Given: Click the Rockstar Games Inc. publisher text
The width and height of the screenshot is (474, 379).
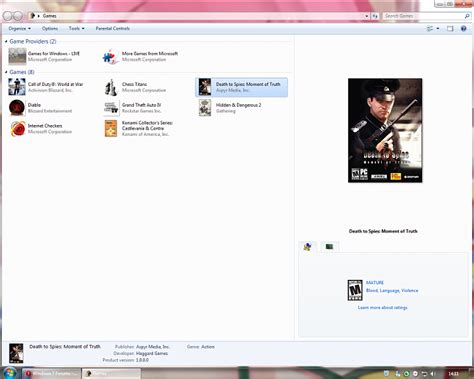Looking at the screenshot, I should [x=142, y=111].
